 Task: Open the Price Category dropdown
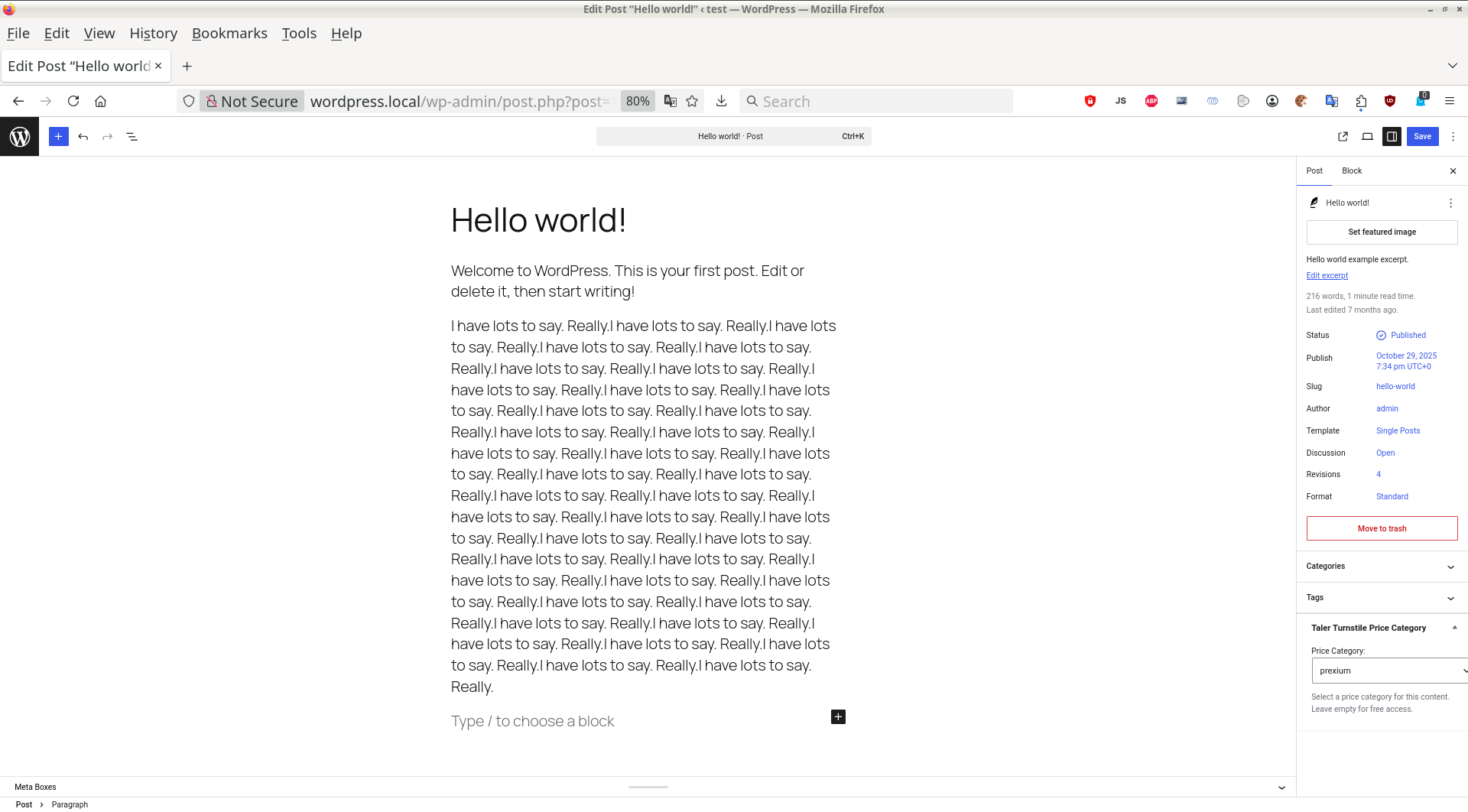[x=1389, y=671]
